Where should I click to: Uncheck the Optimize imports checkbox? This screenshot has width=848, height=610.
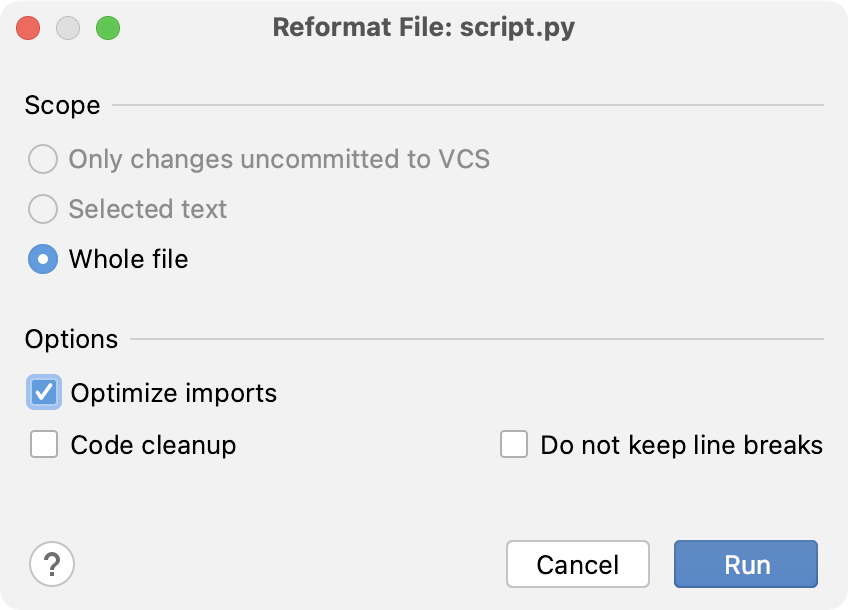pos(42,393)
